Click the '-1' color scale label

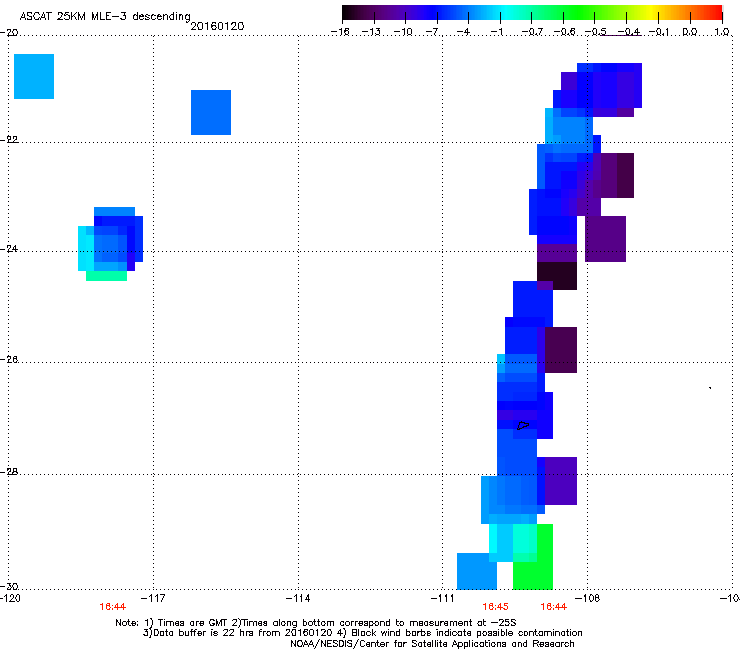[496, 32]
